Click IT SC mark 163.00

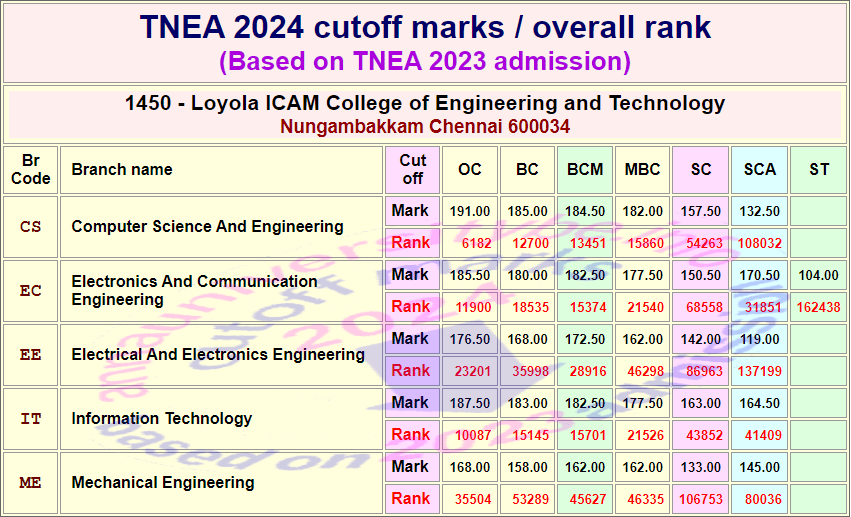[x=701, y=403]
